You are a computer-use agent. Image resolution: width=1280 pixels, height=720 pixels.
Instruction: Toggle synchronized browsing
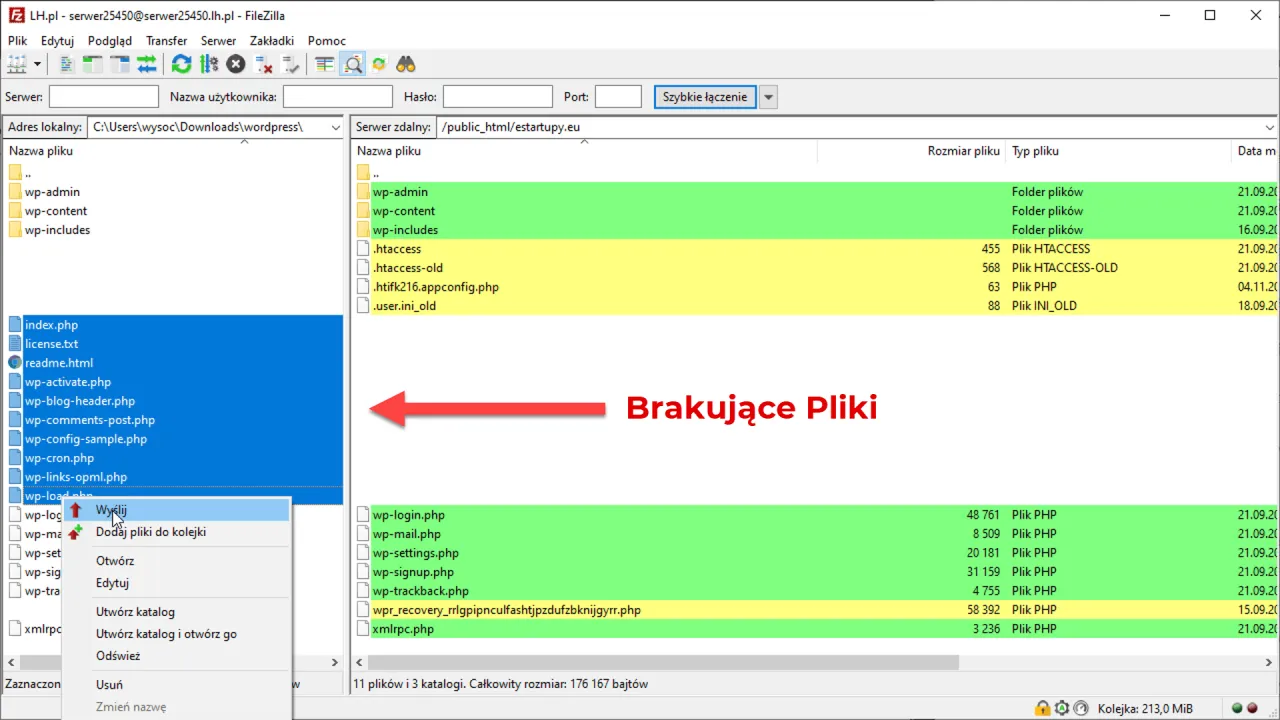pyautogui.click(x=378, y=64)
